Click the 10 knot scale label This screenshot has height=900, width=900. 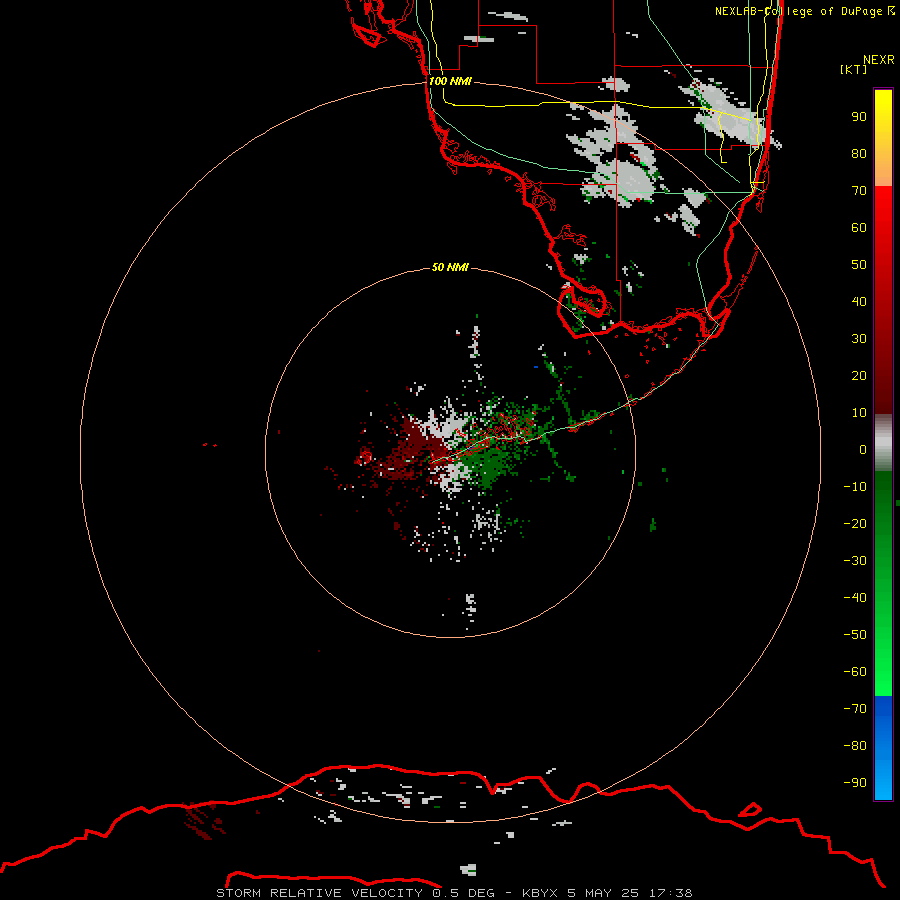(x=859, y=413)
